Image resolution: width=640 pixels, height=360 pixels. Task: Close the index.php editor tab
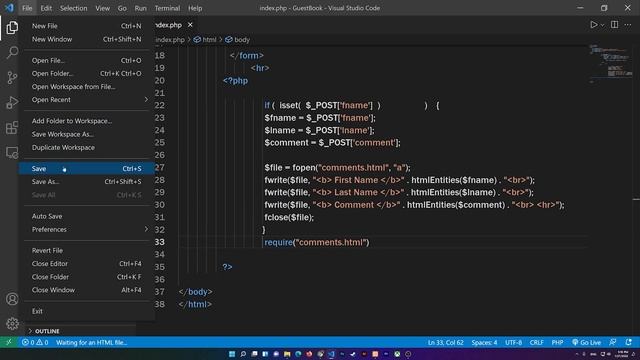tap(190, 25)
